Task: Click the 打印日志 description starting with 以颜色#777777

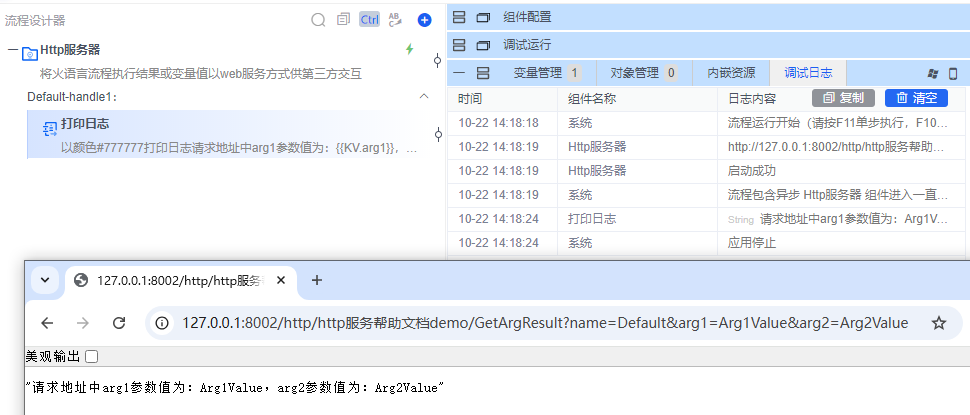Action: 239,148
